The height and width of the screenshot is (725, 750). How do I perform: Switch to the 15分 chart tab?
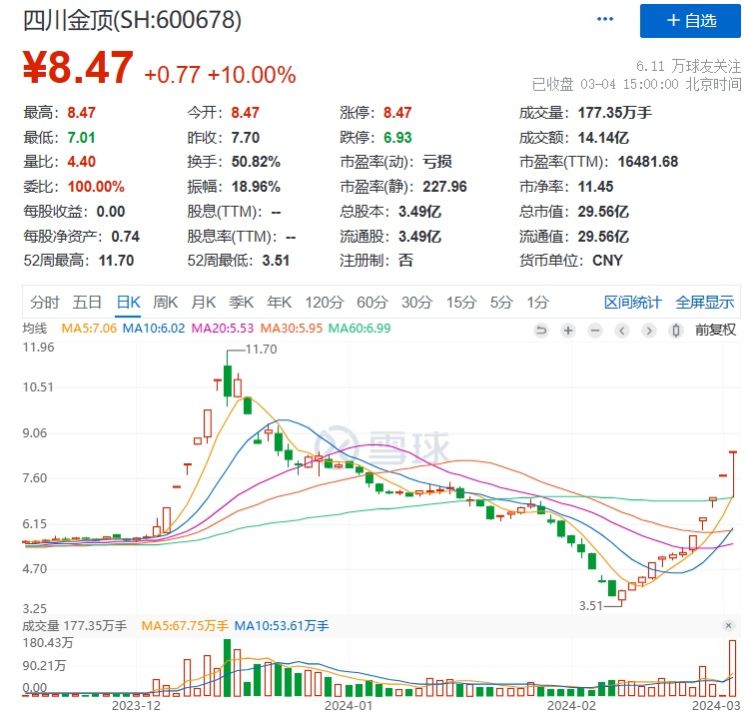[x=461, y=302]
